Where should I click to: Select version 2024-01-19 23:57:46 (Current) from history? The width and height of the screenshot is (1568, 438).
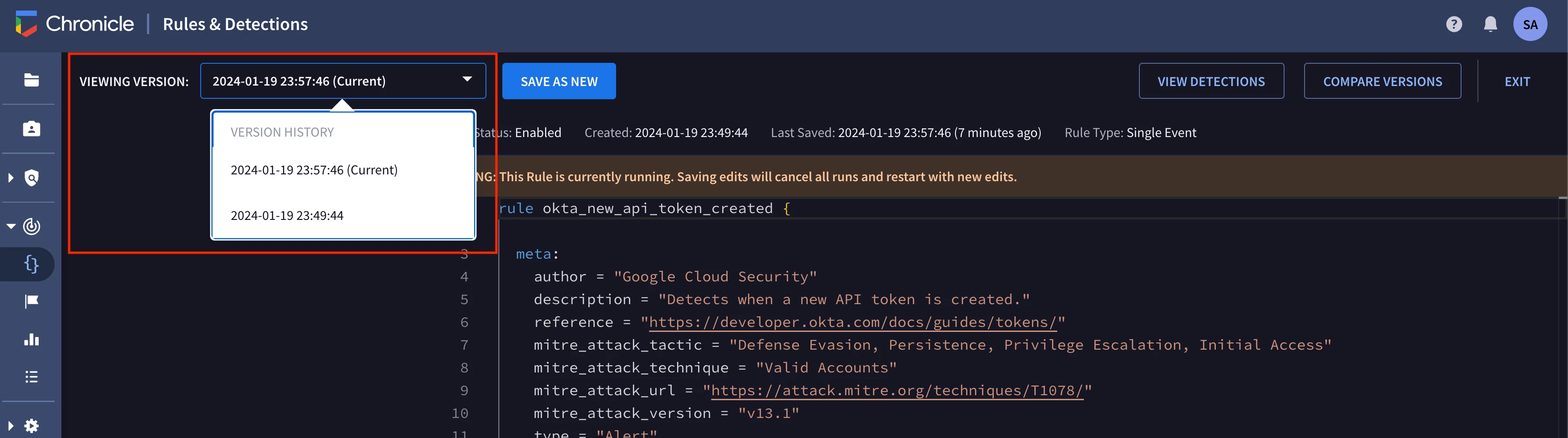coord(343,170)
